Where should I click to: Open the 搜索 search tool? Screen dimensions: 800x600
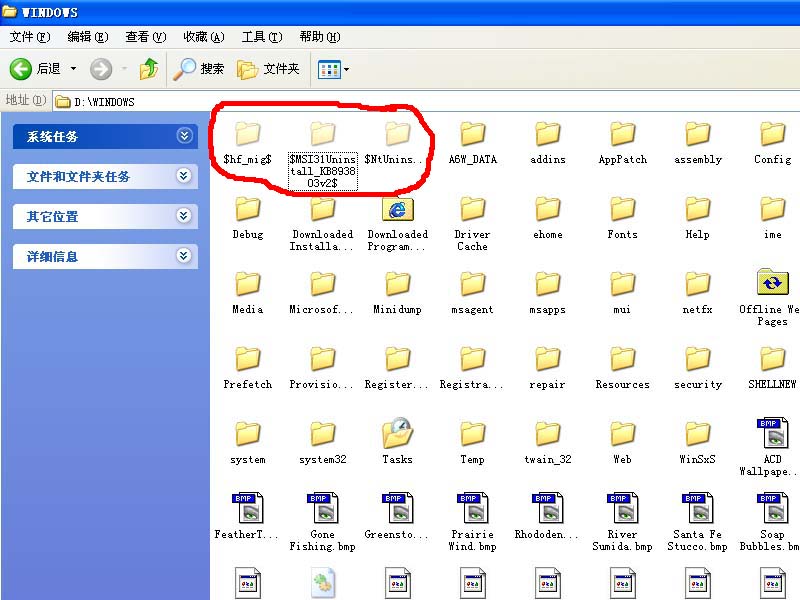(199, 69)
